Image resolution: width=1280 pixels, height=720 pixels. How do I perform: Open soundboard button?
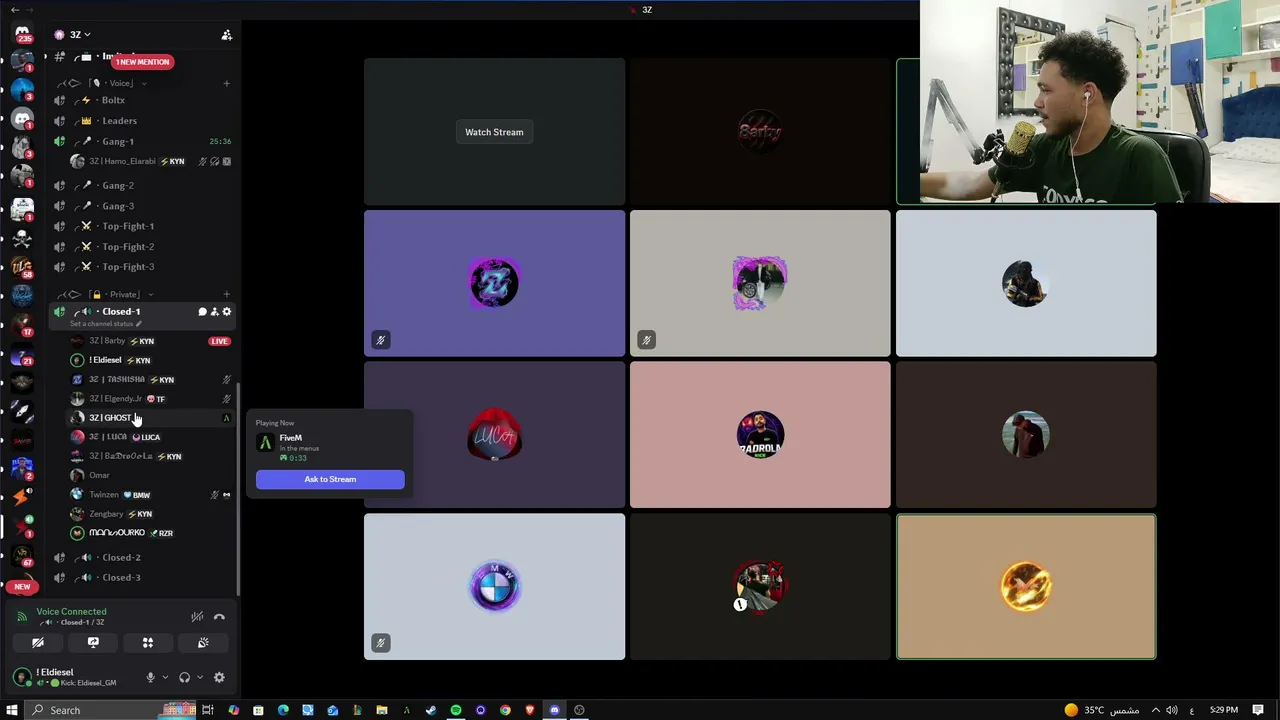pyautogui.click(x=203, y=643)
